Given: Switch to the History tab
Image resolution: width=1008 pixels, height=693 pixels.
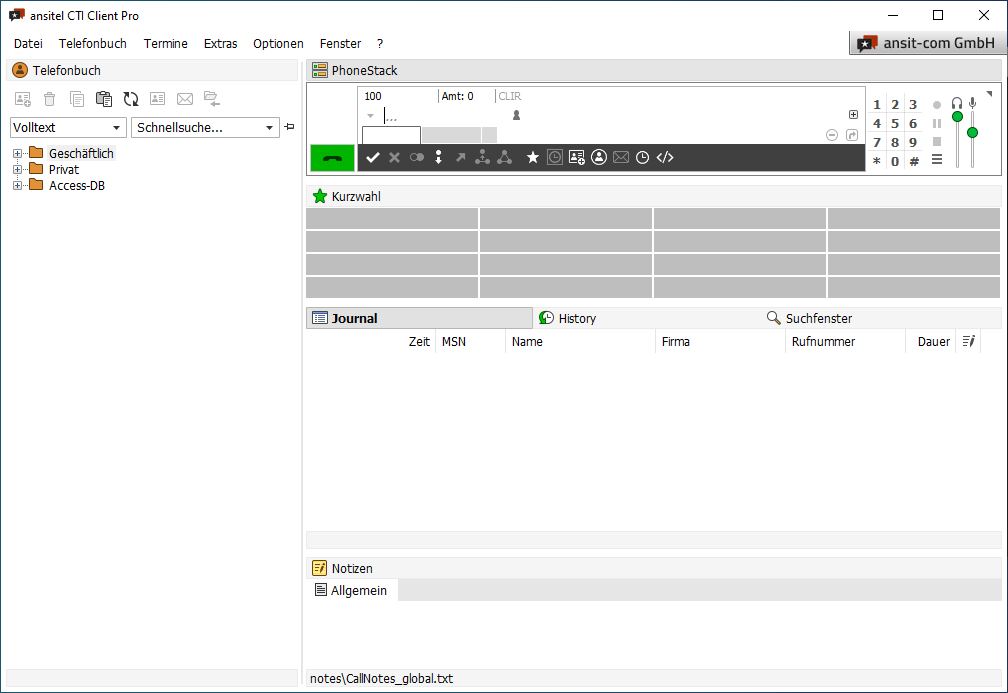Looking at the screenshot, I should (x=576, y=318).
